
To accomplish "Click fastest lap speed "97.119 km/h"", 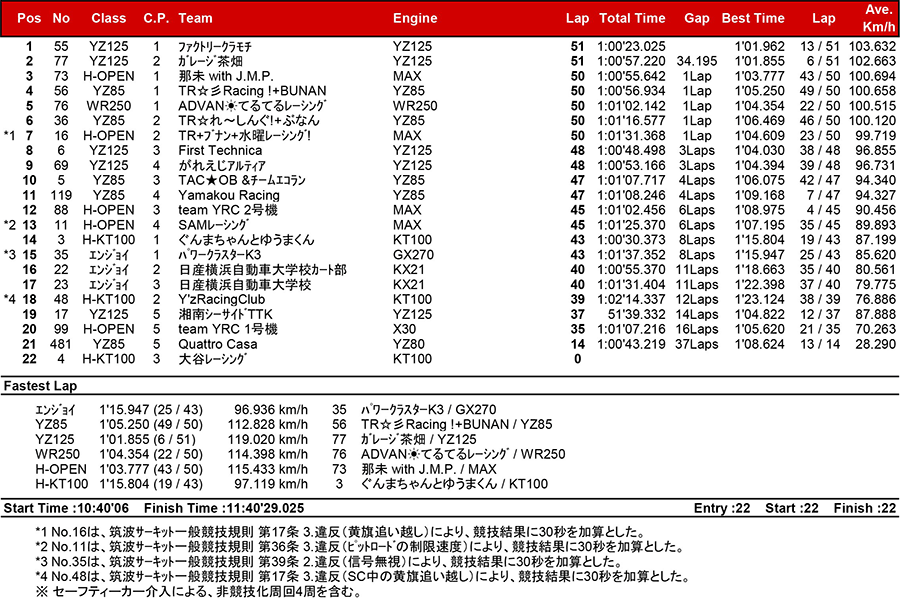I will coord(271,484).
